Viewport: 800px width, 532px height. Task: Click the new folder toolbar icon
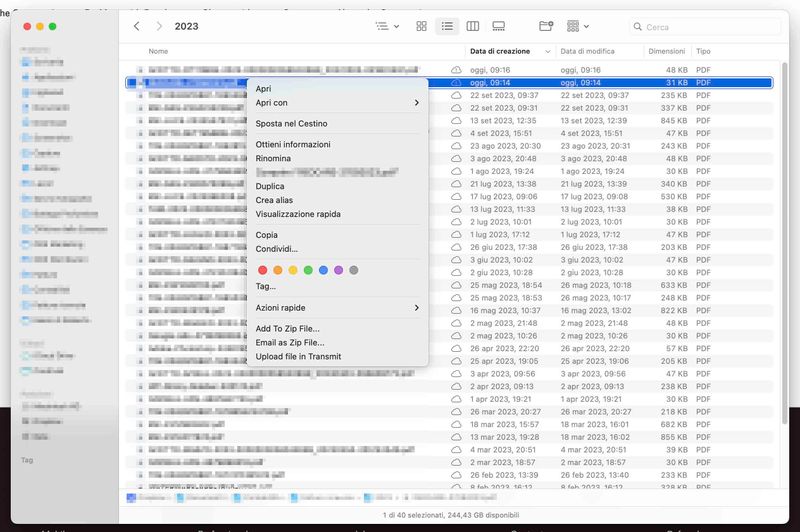545,26
